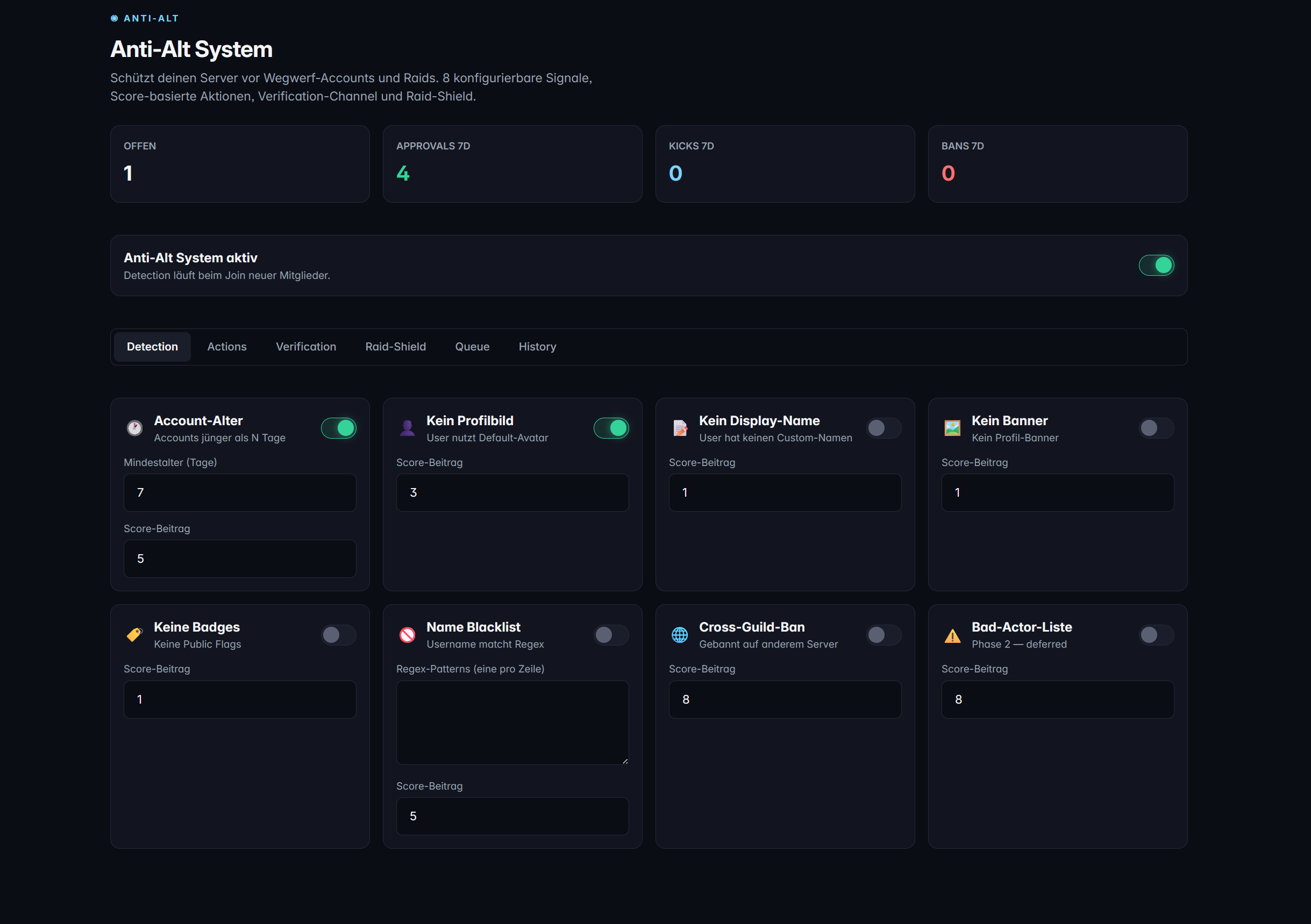
Task: Switch to the Actions tab
Action: (227, 346)
